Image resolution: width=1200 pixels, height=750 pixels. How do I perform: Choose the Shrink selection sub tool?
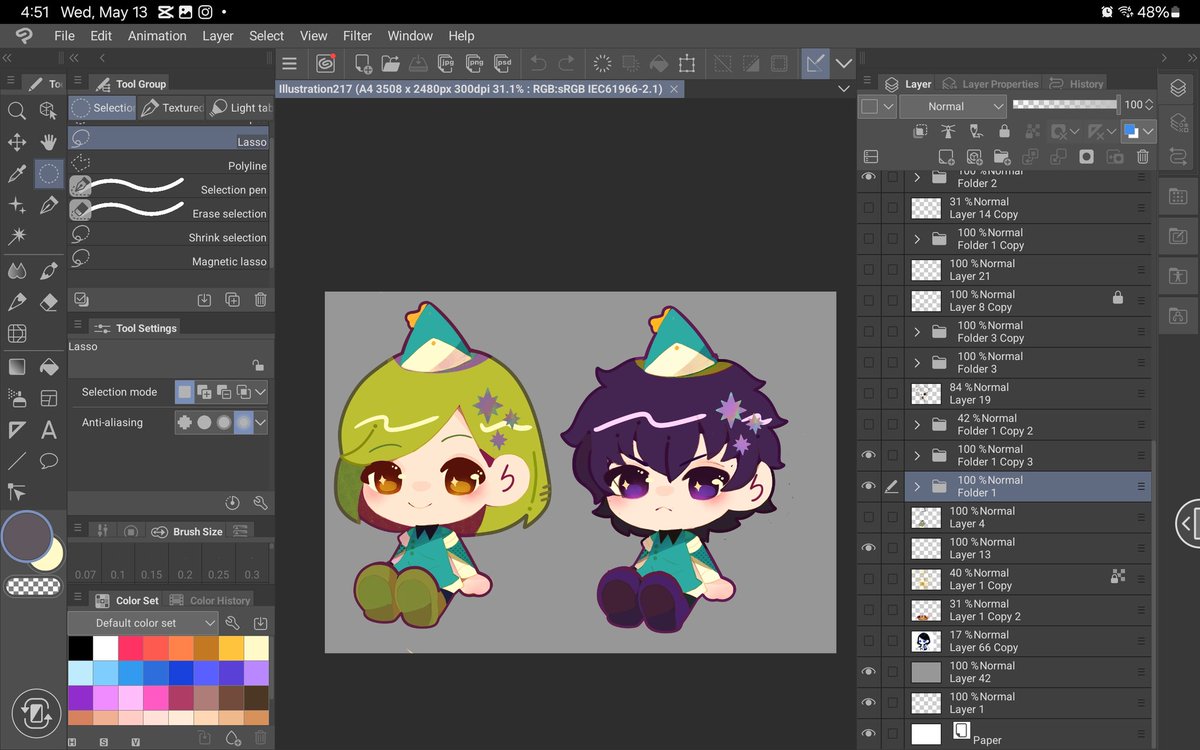tap(169, 237)
